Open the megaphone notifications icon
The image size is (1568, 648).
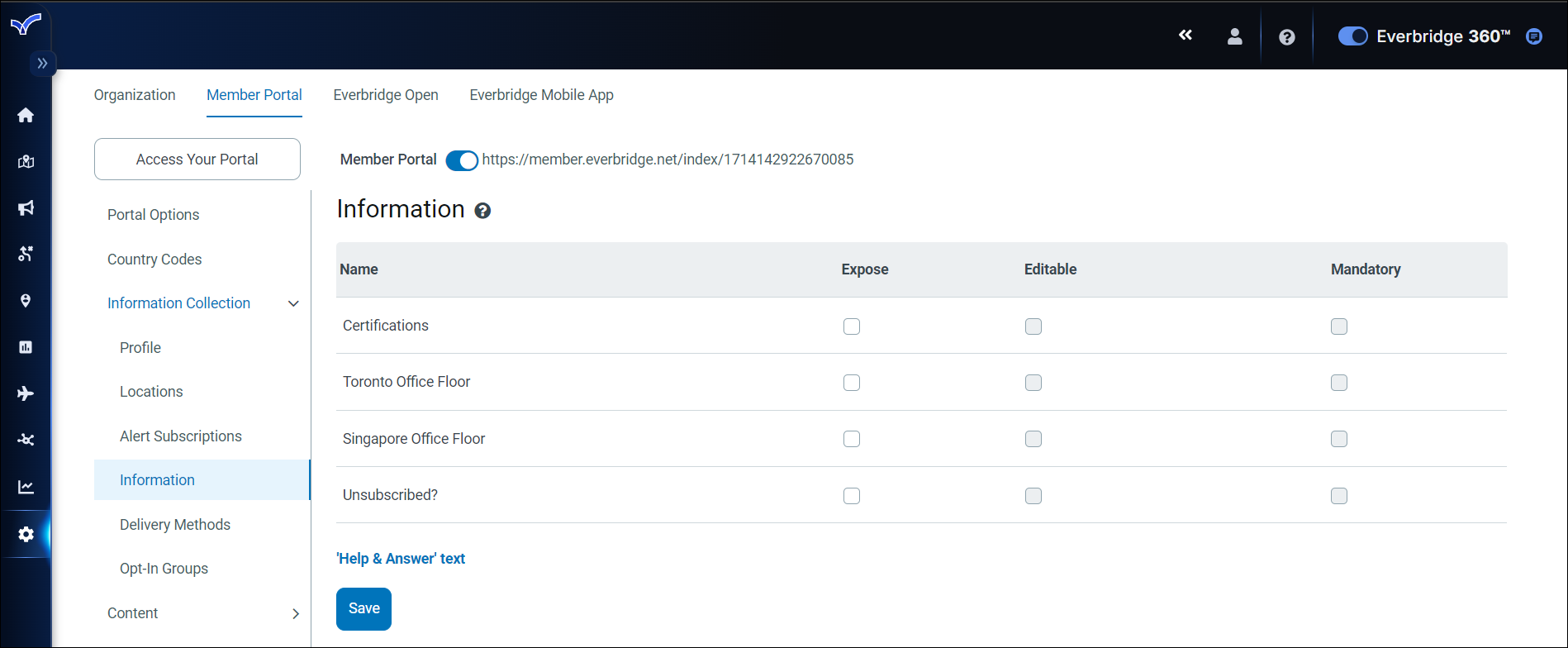point(26,207)
